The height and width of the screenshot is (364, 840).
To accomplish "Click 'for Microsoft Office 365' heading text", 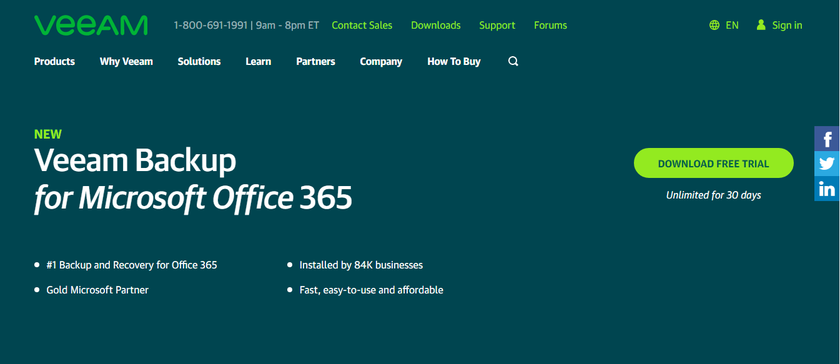I will point(193,198).
